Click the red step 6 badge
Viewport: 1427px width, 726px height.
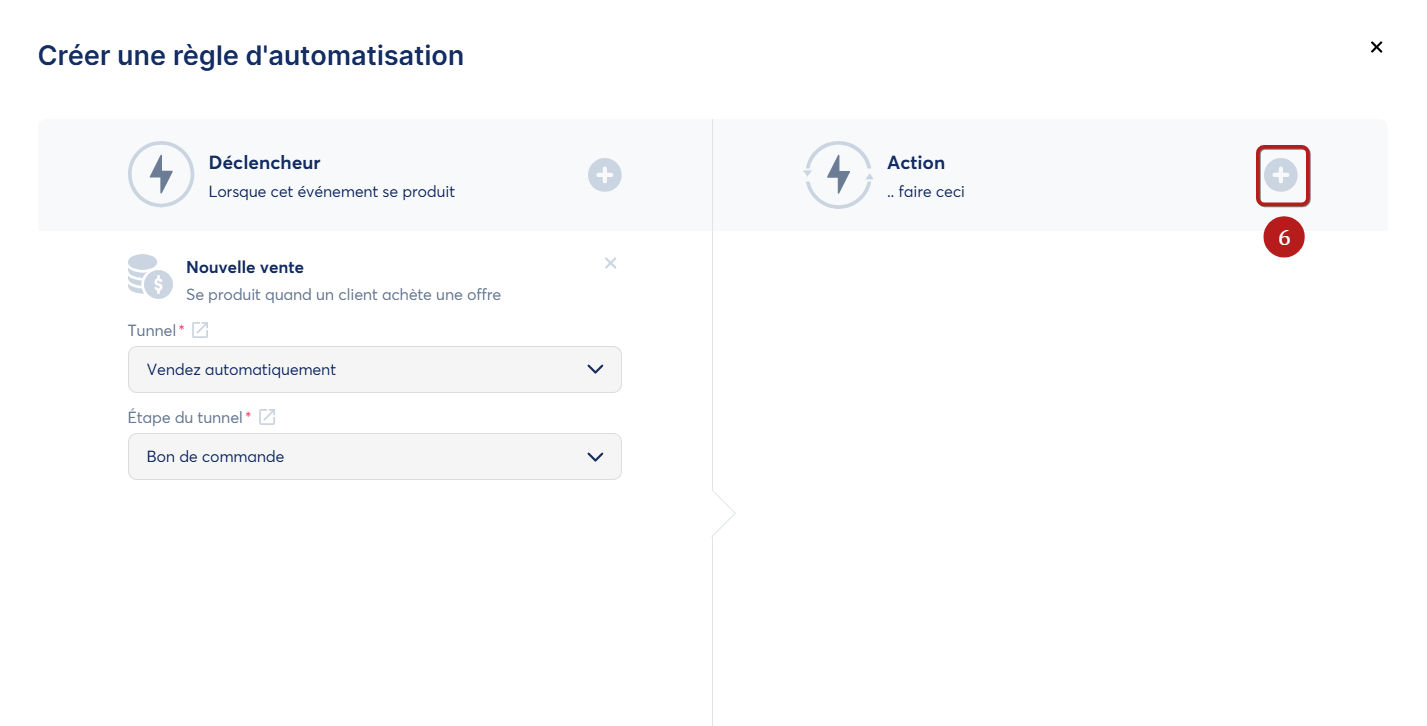1284,238
